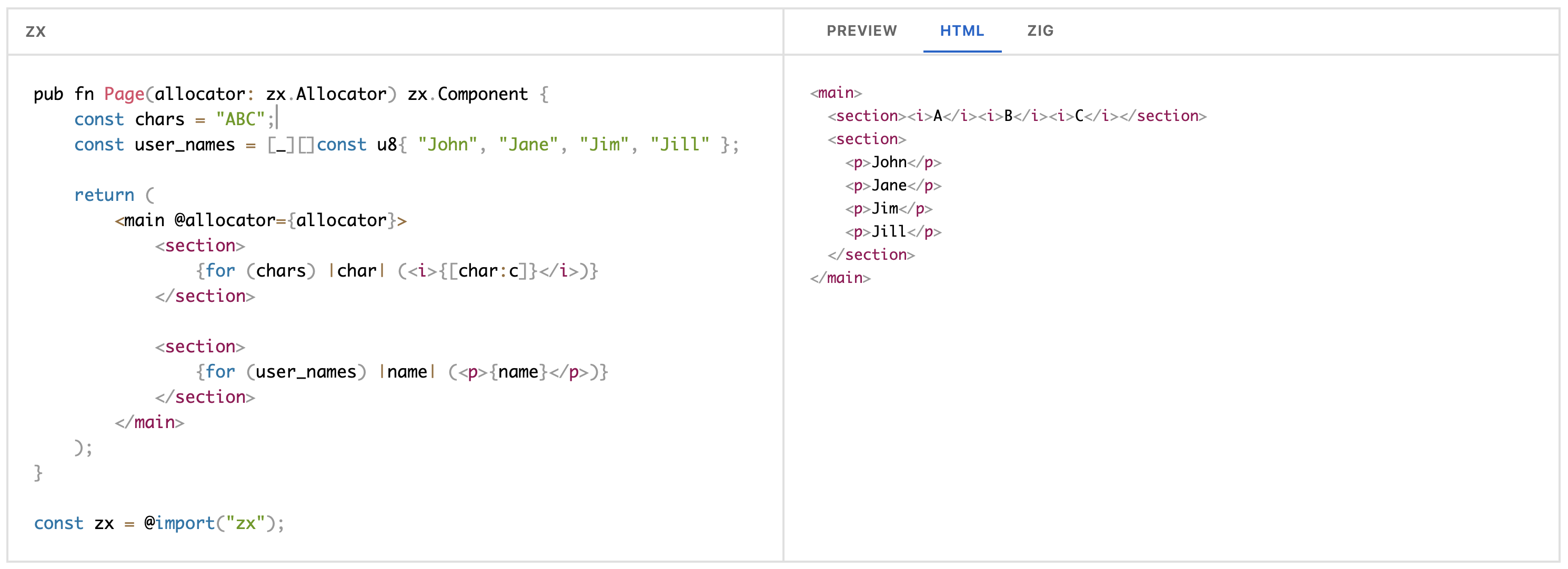Click the Page function name
This screenshot has width=1568, height=569.
tap(124, 94)
